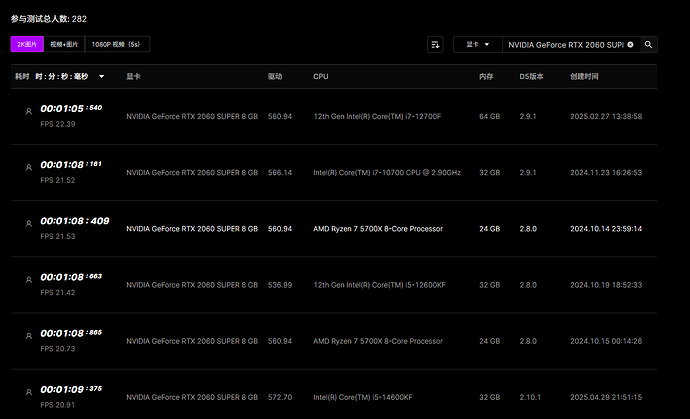This screenshot has height=419, width=690.
Task: Click the user icon beside 00:01:08:409
Action: click(x=29, y=224)
